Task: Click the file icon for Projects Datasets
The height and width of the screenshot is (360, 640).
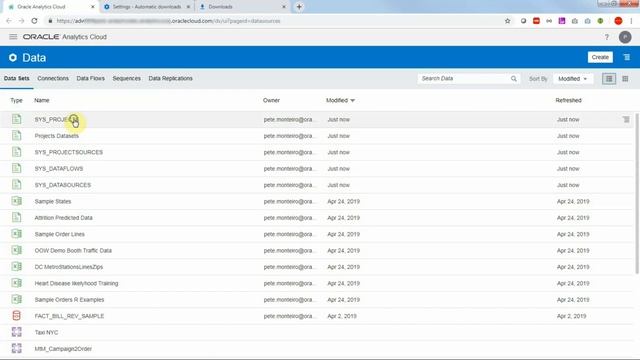Action: [x=16, y=136]
